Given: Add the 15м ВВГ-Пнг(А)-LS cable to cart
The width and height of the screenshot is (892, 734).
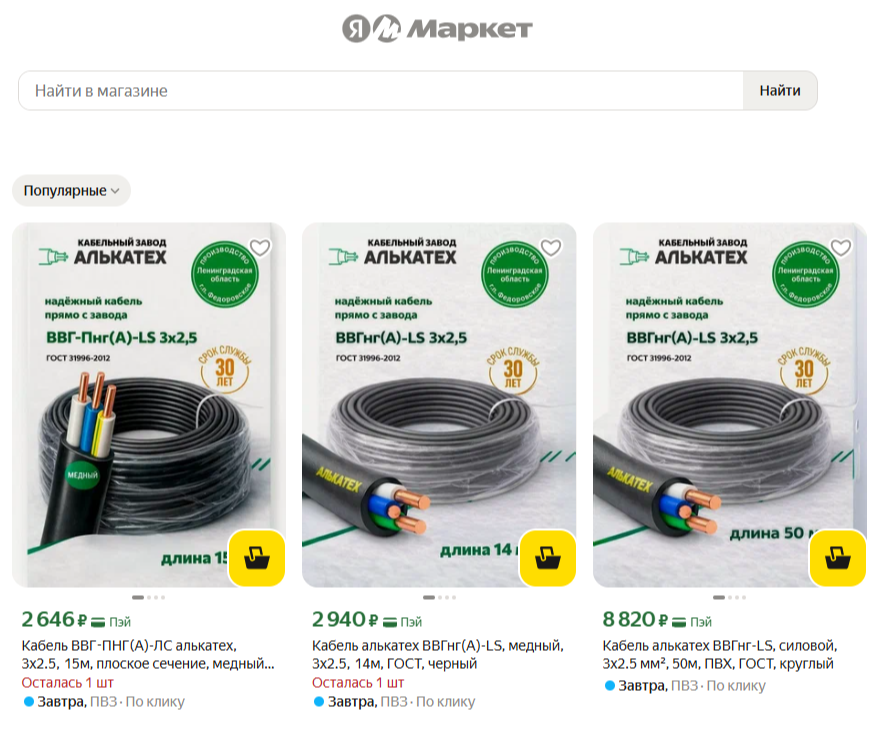Looking at the screenshot, I should 257,558.
